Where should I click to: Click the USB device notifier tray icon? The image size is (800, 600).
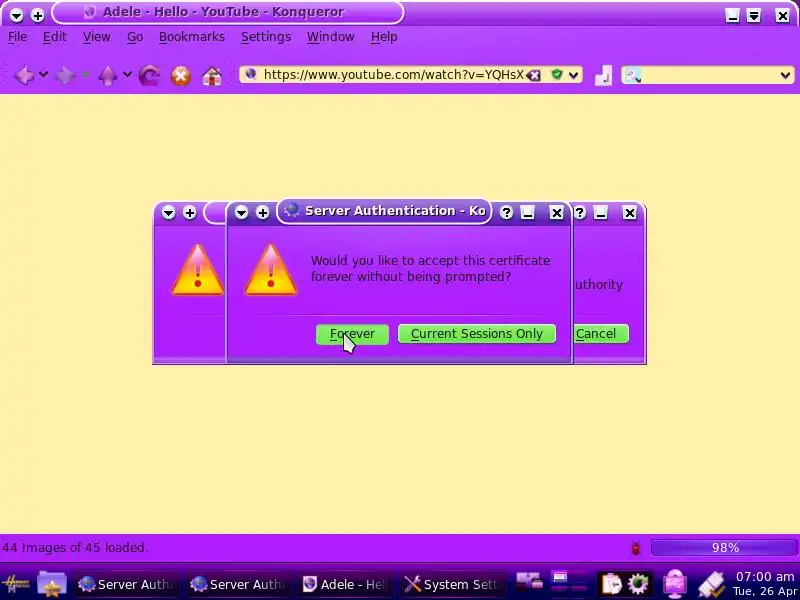coord(712,584)
